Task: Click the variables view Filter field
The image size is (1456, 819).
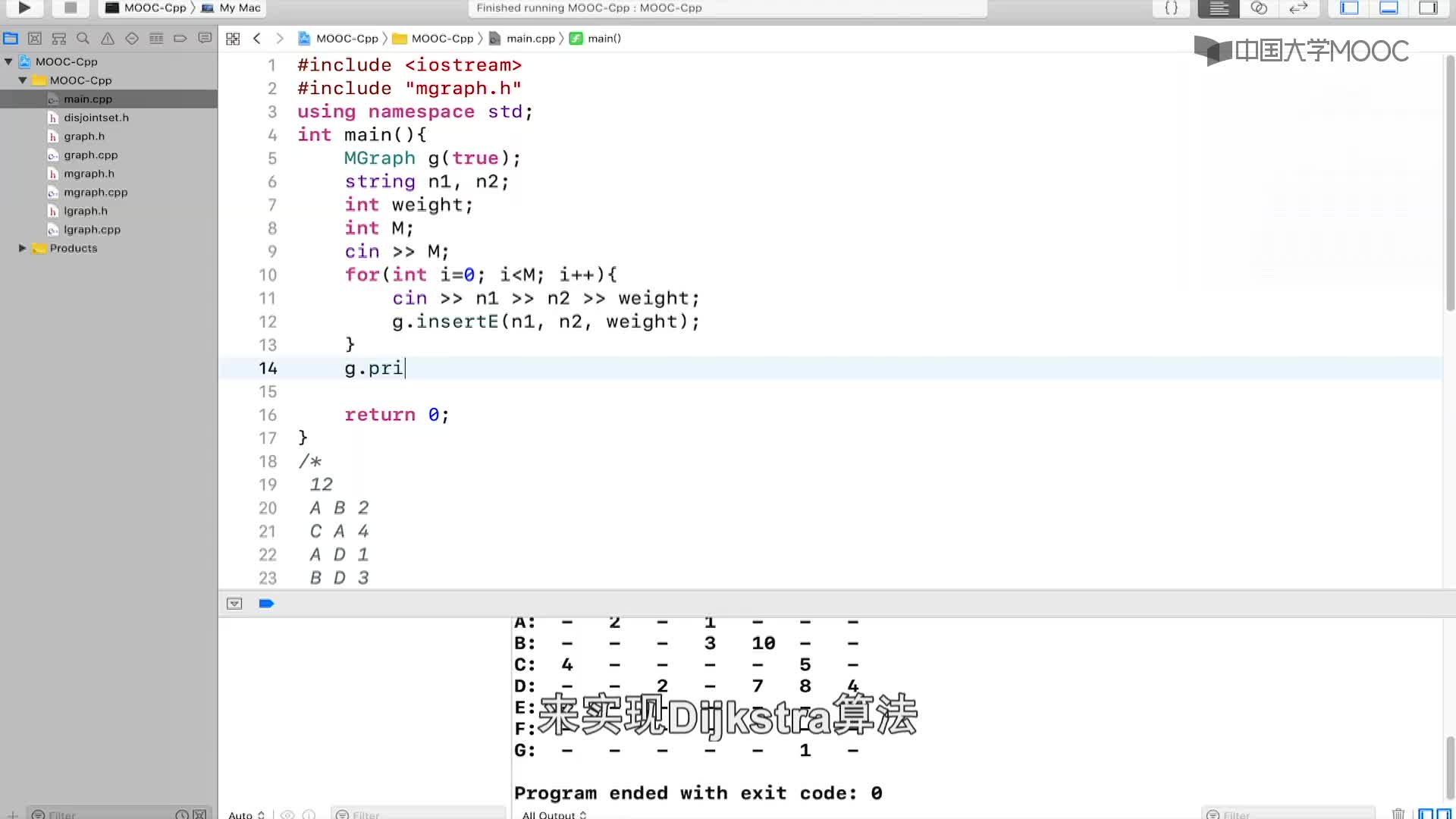Action: coord(419,814)
